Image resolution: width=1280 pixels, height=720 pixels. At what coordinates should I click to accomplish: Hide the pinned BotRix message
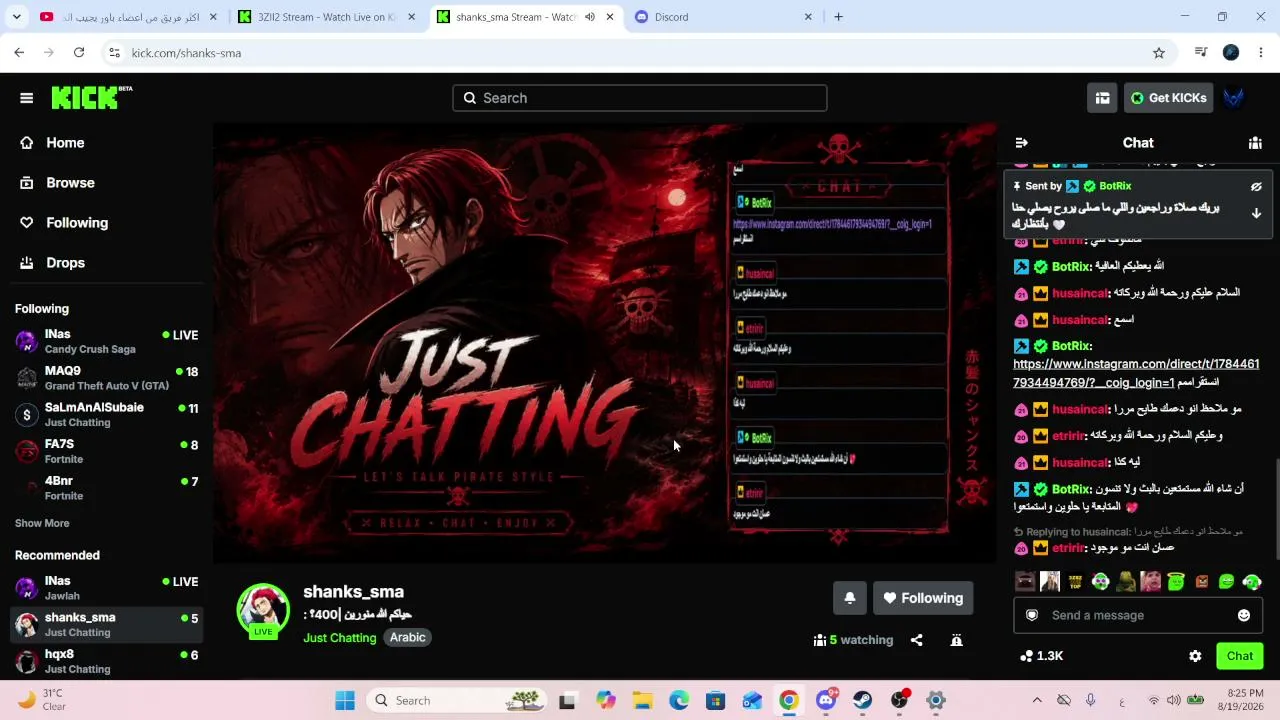(1256, 187)
